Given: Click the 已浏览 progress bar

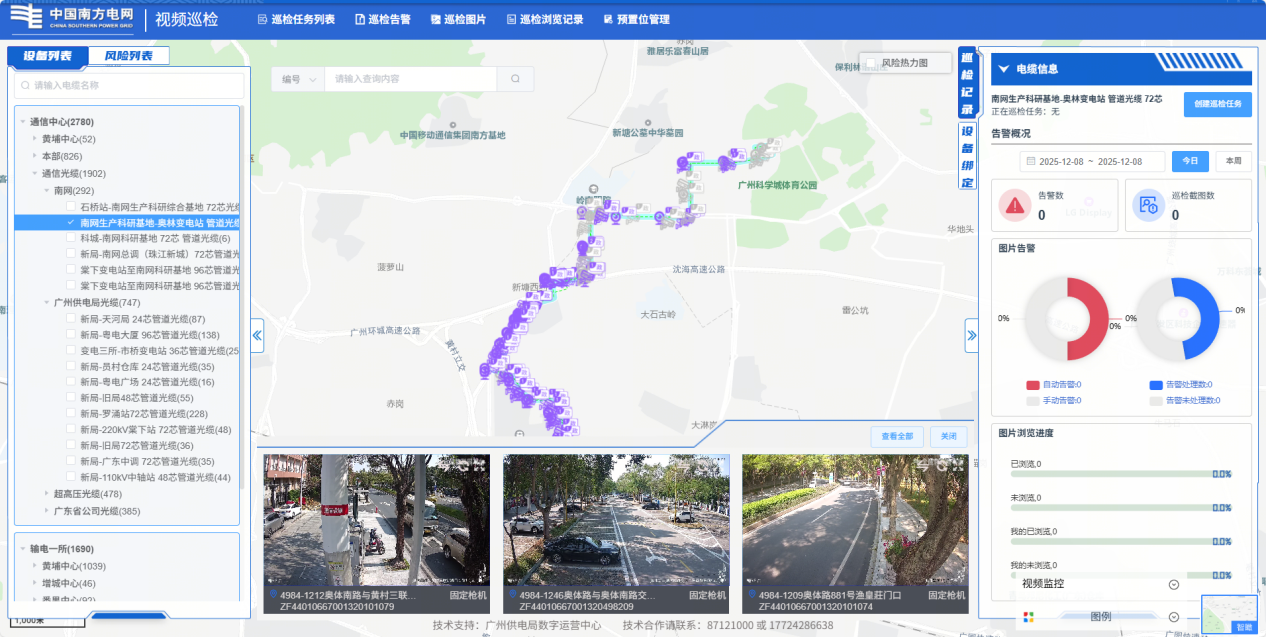Looking at the screenshot, I should point(1110,475).
